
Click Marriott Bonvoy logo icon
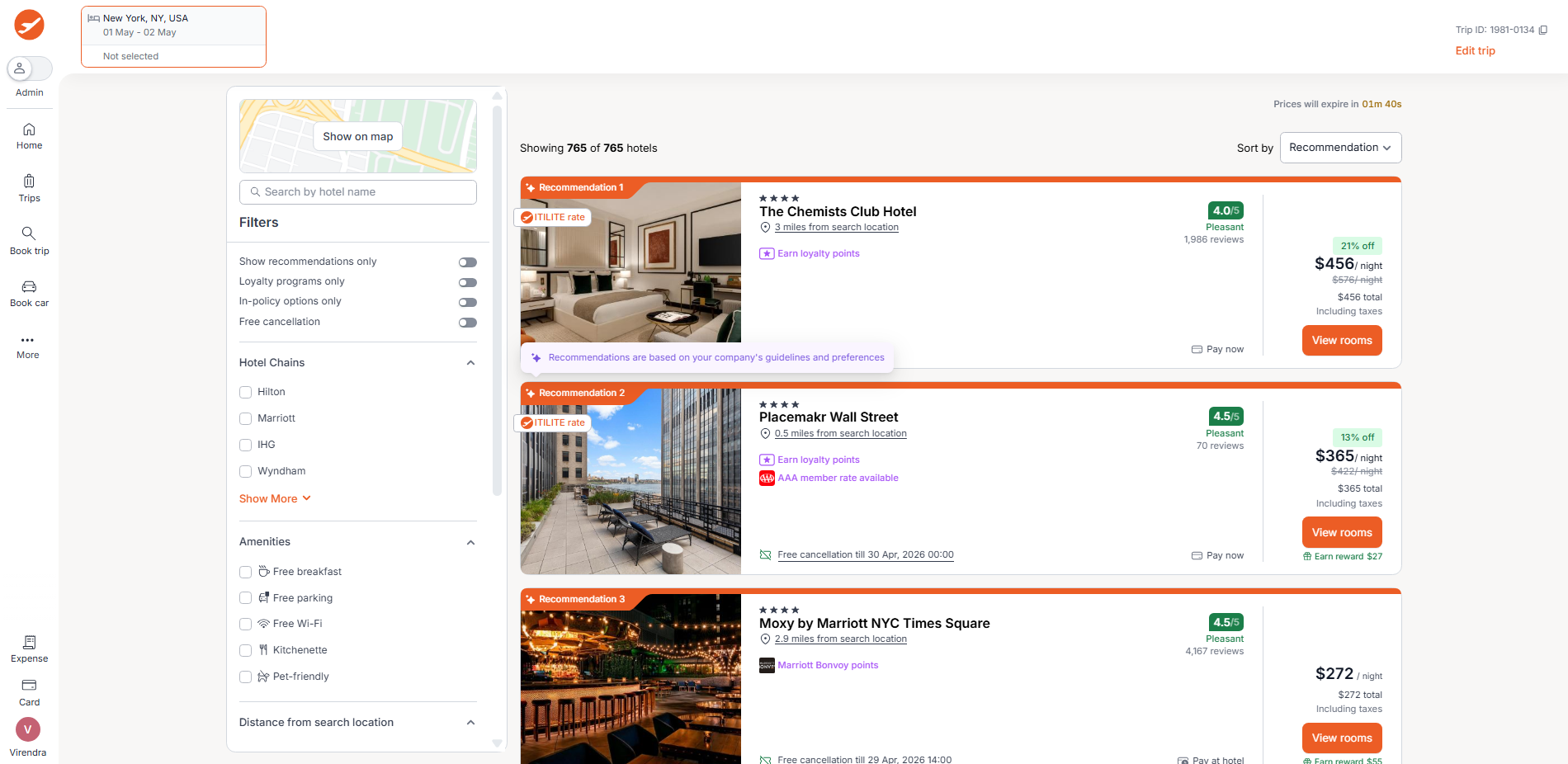click(767, 666)
